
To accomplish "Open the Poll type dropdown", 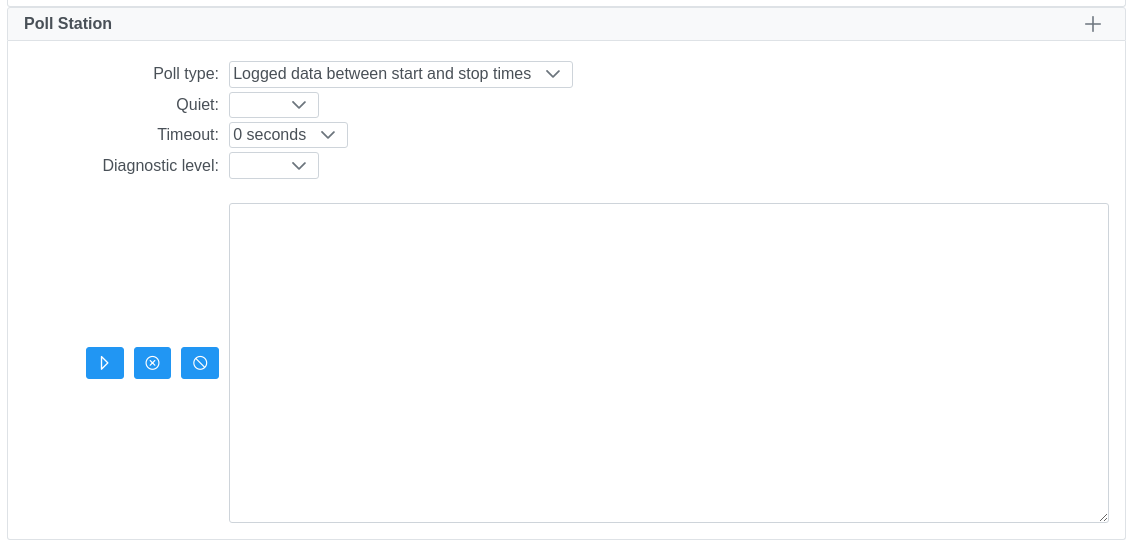I will [x=400, y=74].
